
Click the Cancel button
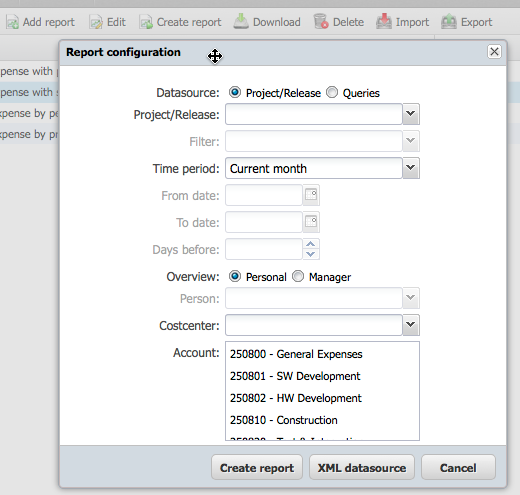(x=458, y=468)
